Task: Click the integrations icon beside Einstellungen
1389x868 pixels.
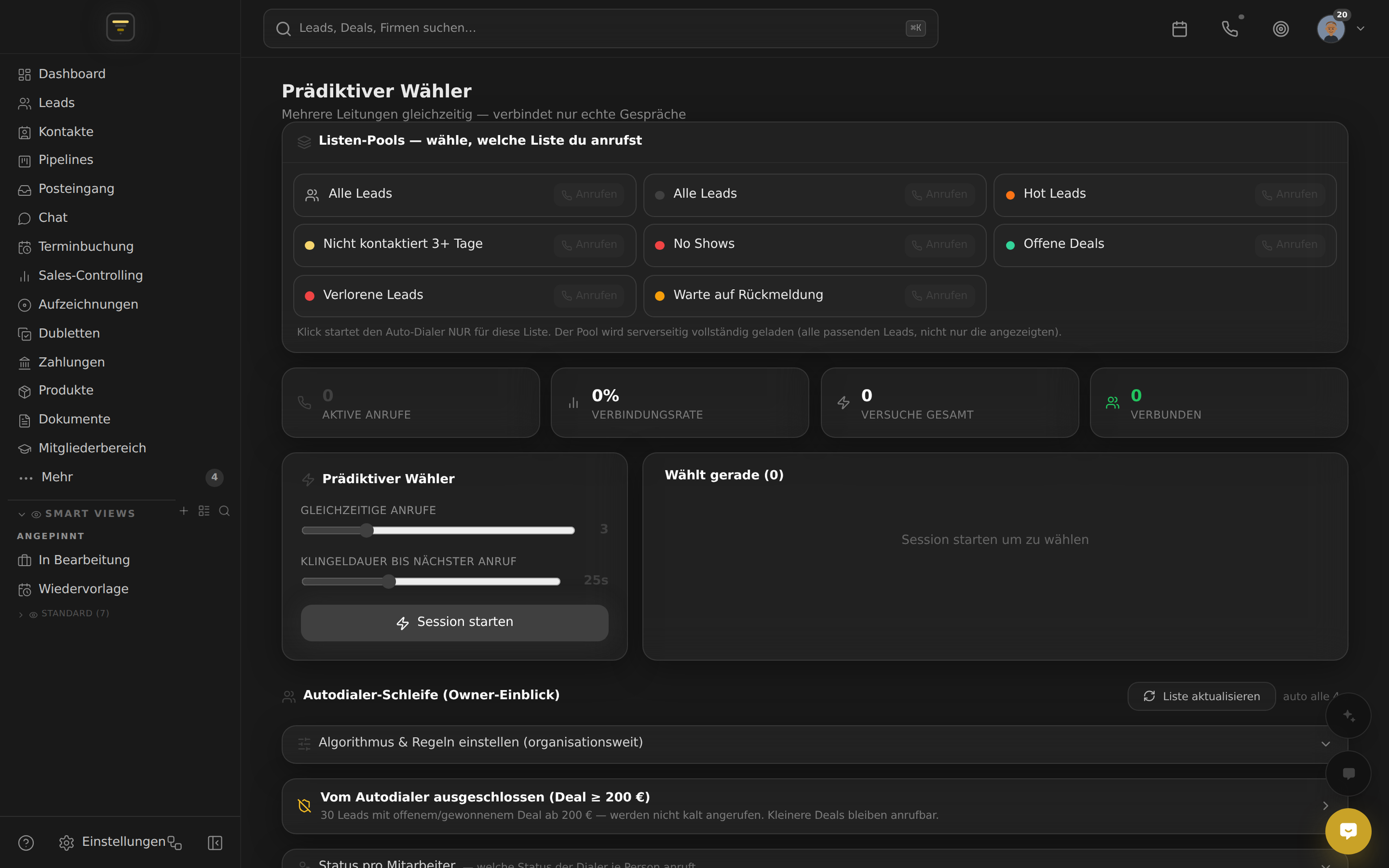Action: click(175, 843)
